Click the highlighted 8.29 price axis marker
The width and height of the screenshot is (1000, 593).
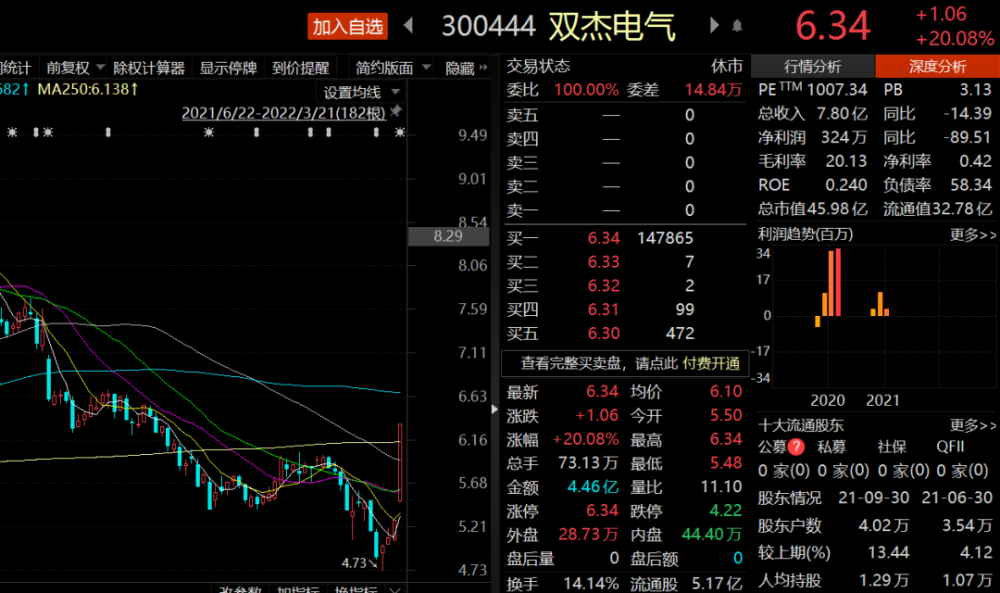(x=448, y=237)
